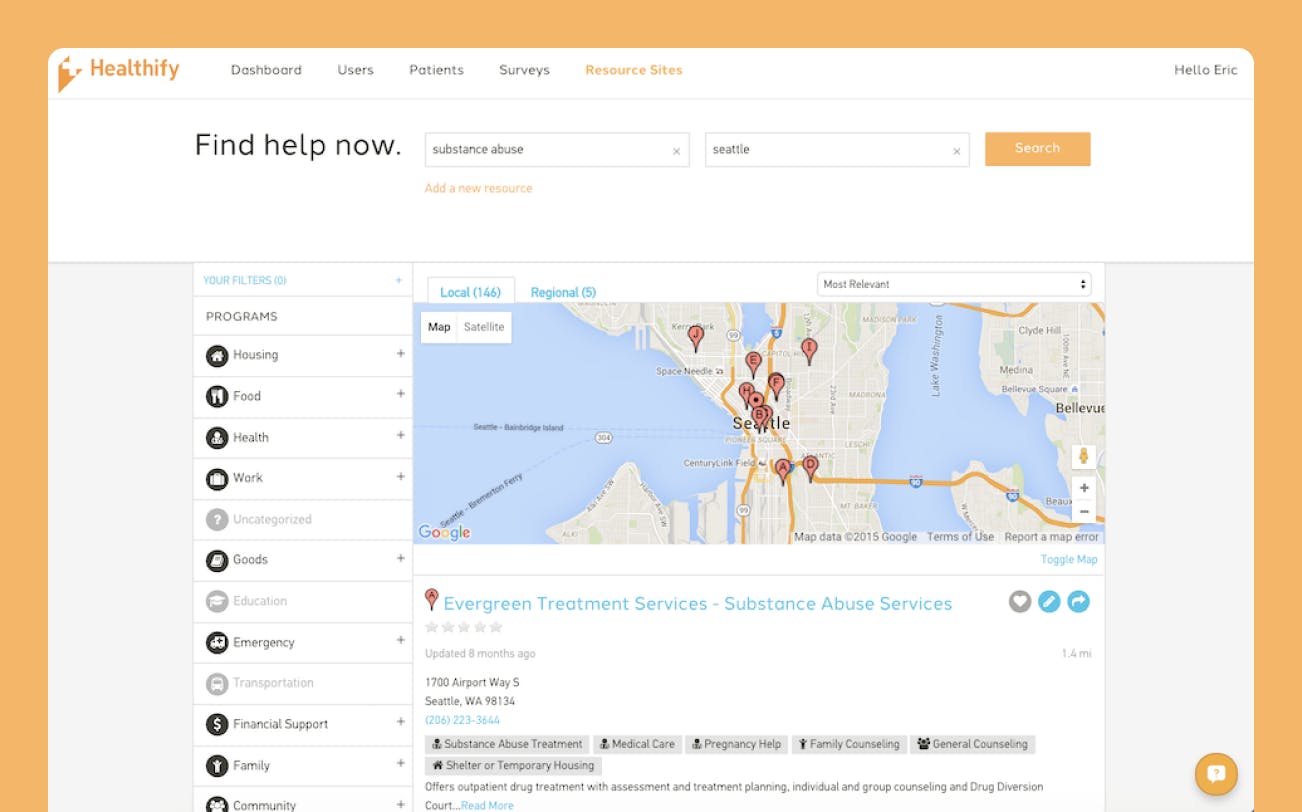Focus the seattle location field
This screenshot has height=812, width=1302.
837,149
